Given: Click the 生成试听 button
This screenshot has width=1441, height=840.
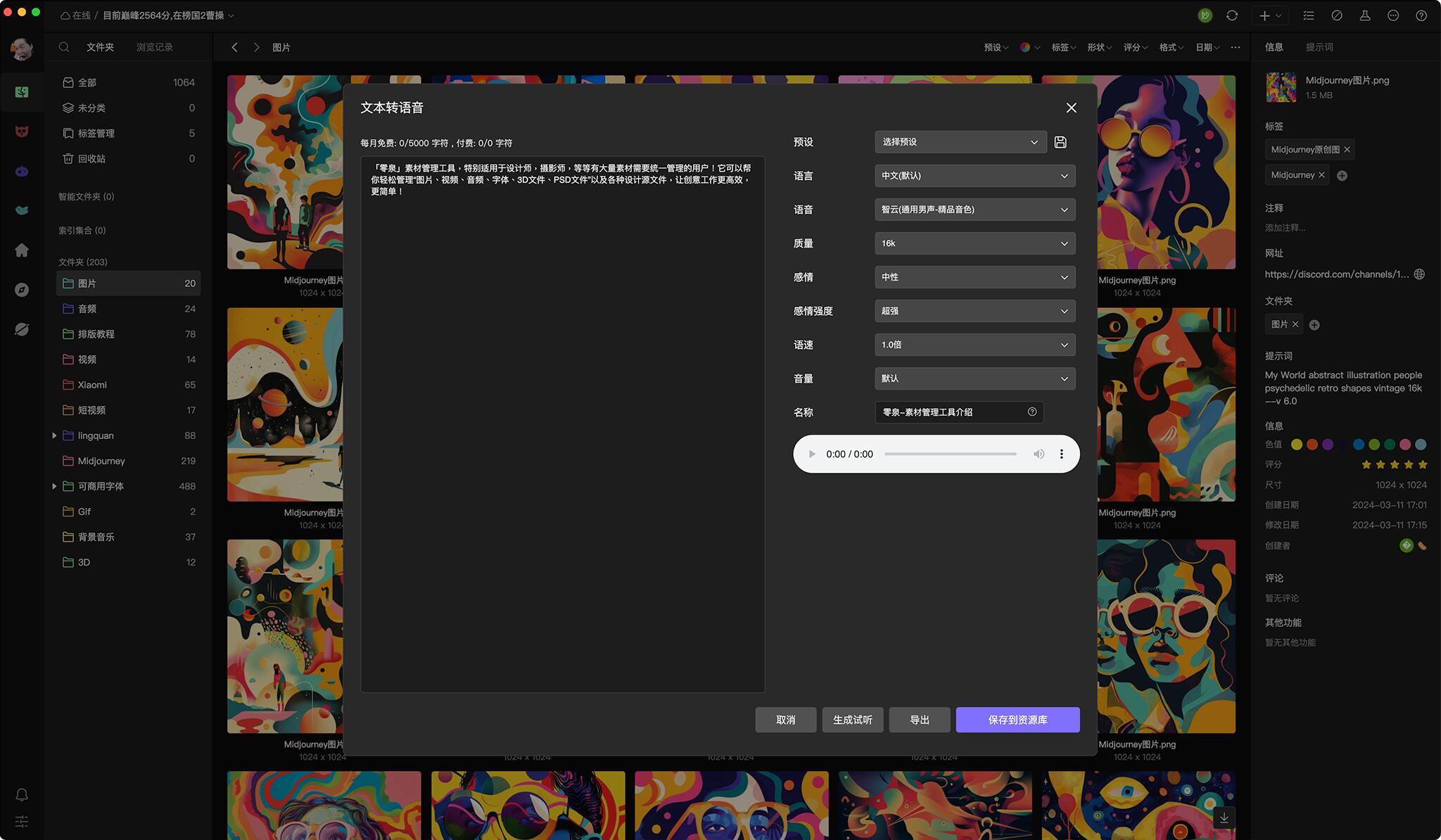Looking at the screenshot, I should 852,720.
